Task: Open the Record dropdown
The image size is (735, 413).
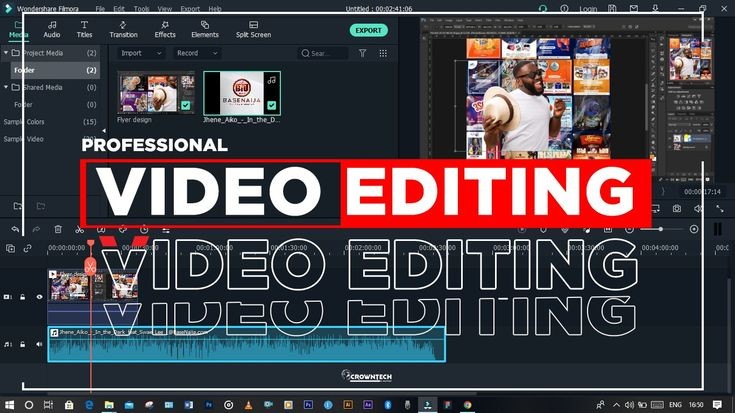Action: click(197, 53)
